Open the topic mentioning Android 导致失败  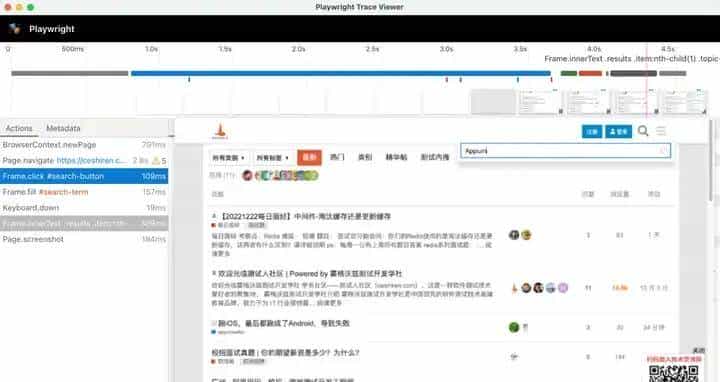[x=284, y=323]
